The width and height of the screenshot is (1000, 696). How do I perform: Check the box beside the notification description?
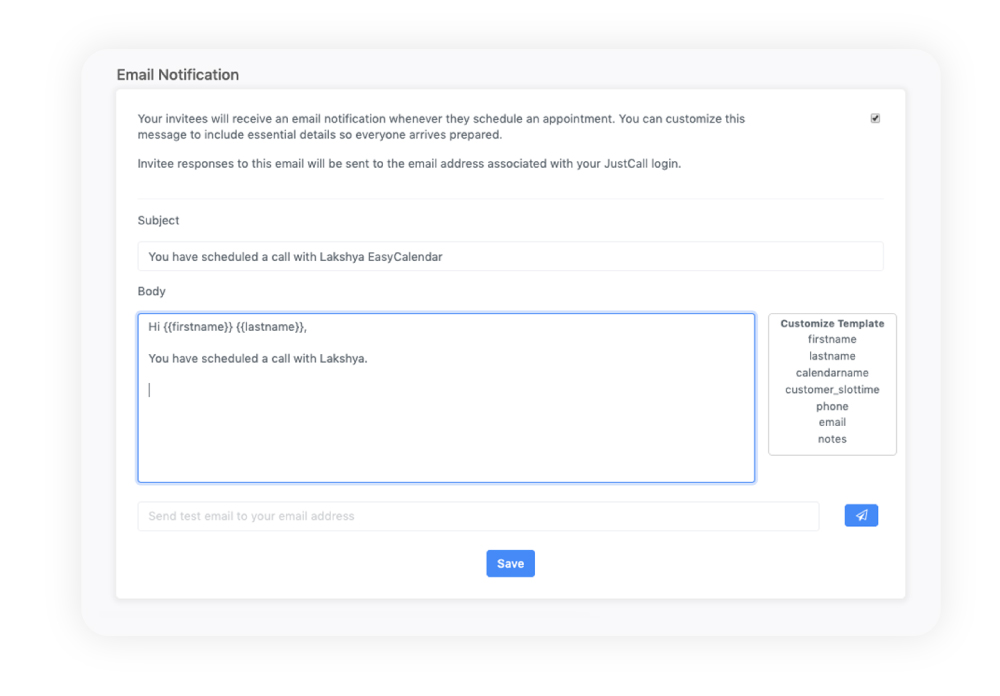pyautogui.click(x=875, y=118)
